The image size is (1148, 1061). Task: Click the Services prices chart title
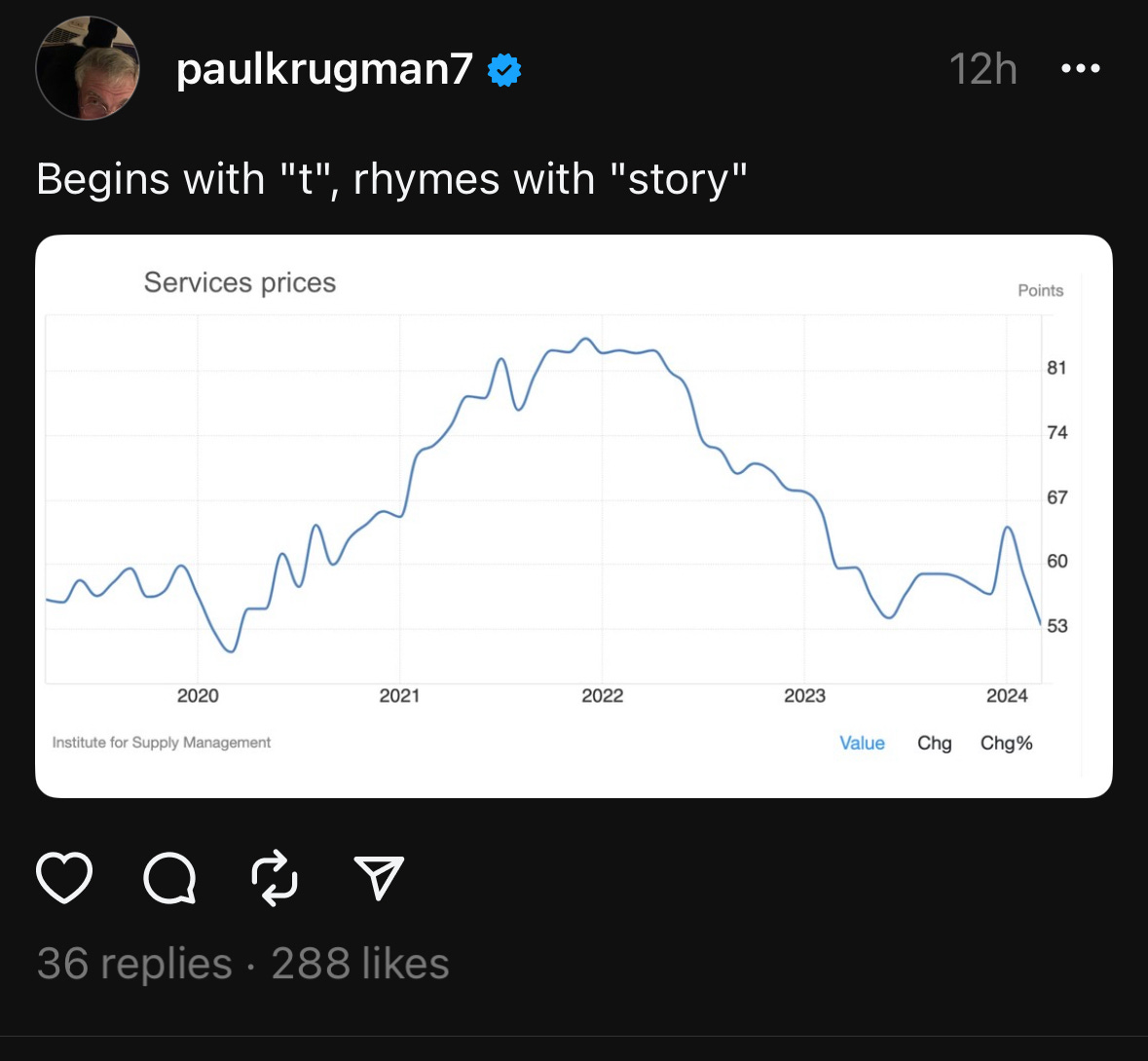pyautogui.click(x=240, y=282)
